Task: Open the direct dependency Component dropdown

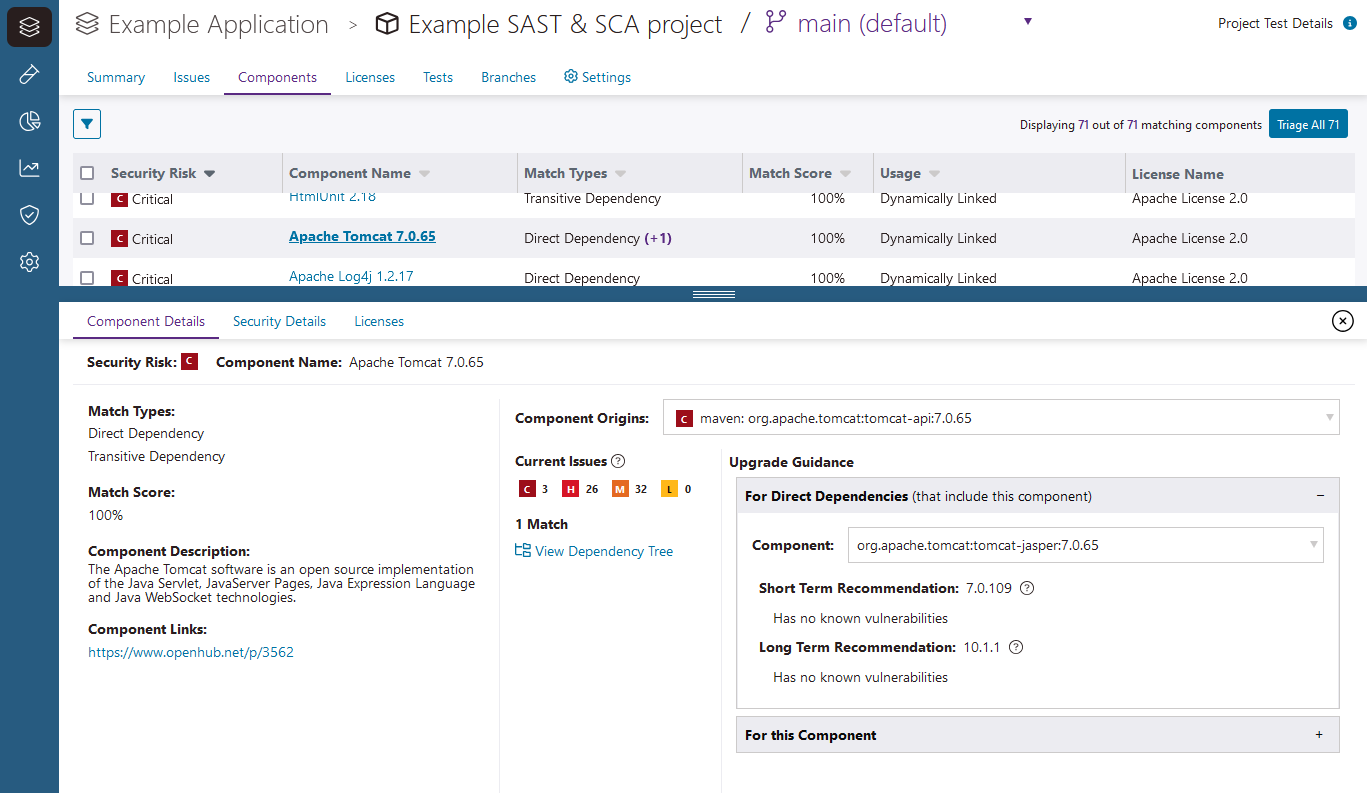Action: point(1086,545)
